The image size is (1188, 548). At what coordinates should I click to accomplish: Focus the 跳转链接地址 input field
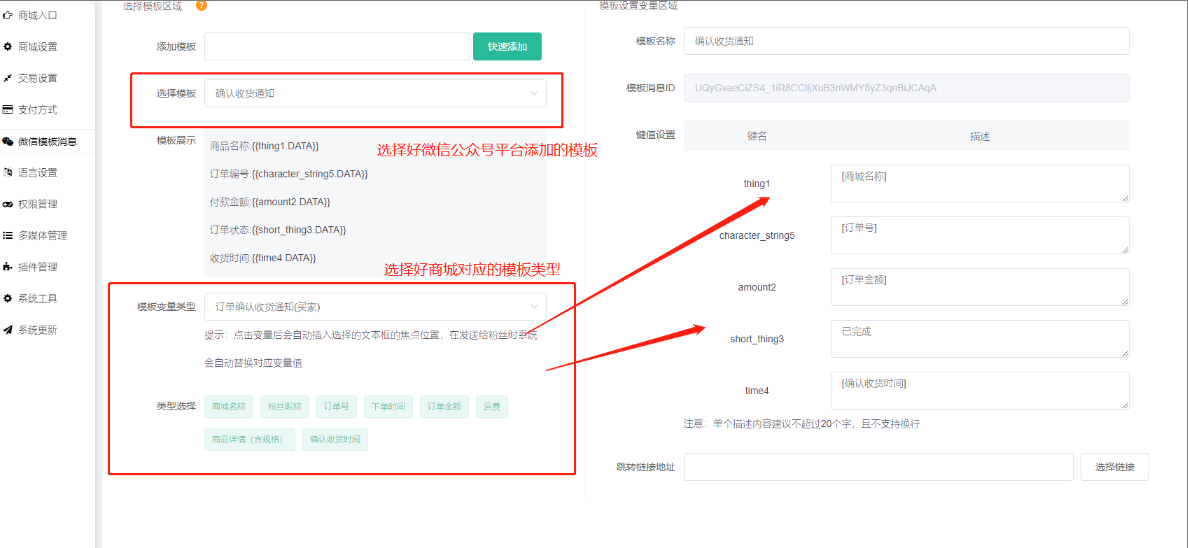[877, 467]
